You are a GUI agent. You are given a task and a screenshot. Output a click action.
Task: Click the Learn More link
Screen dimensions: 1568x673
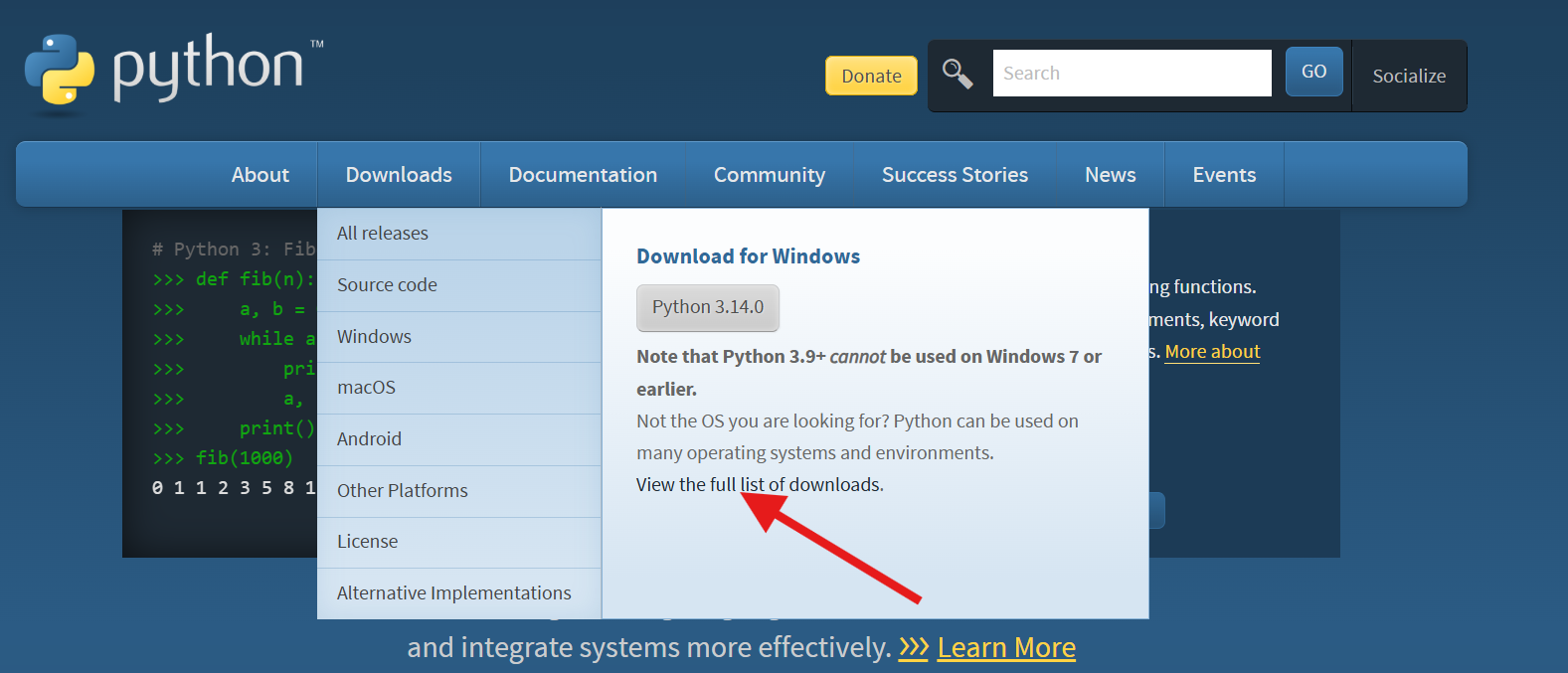tap(1005, 648)
